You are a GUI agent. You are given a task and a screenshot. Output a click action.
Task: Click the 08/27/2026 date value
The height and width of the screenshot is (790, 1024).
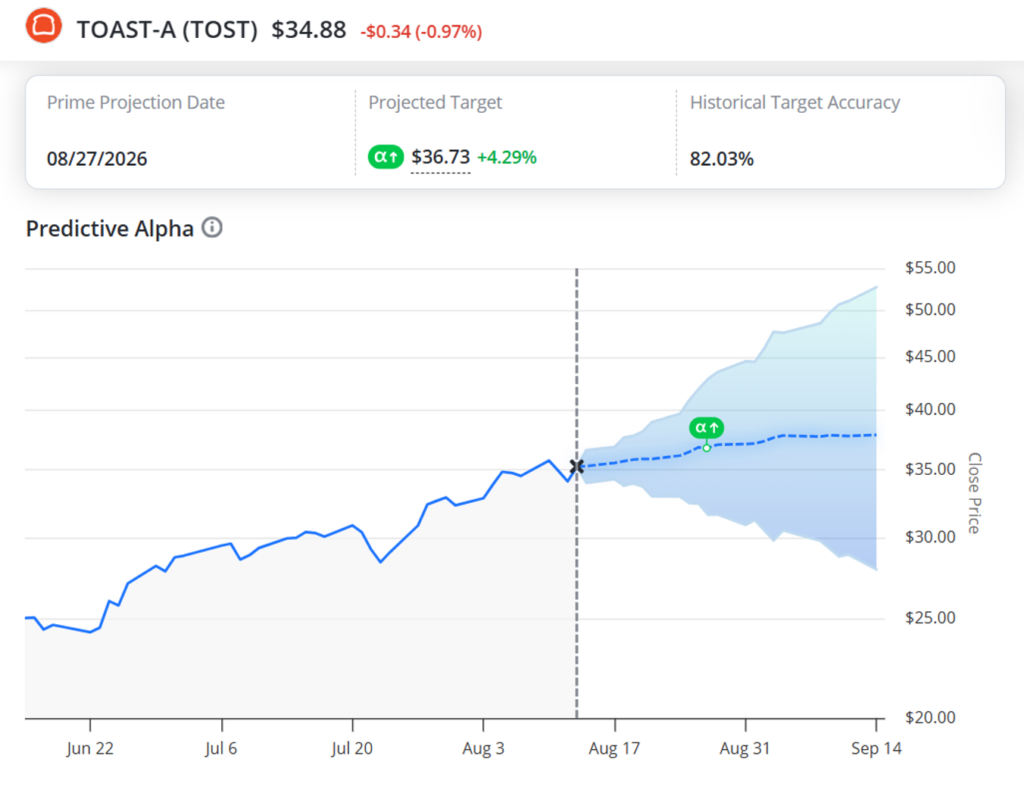click(x=97, y=159)
